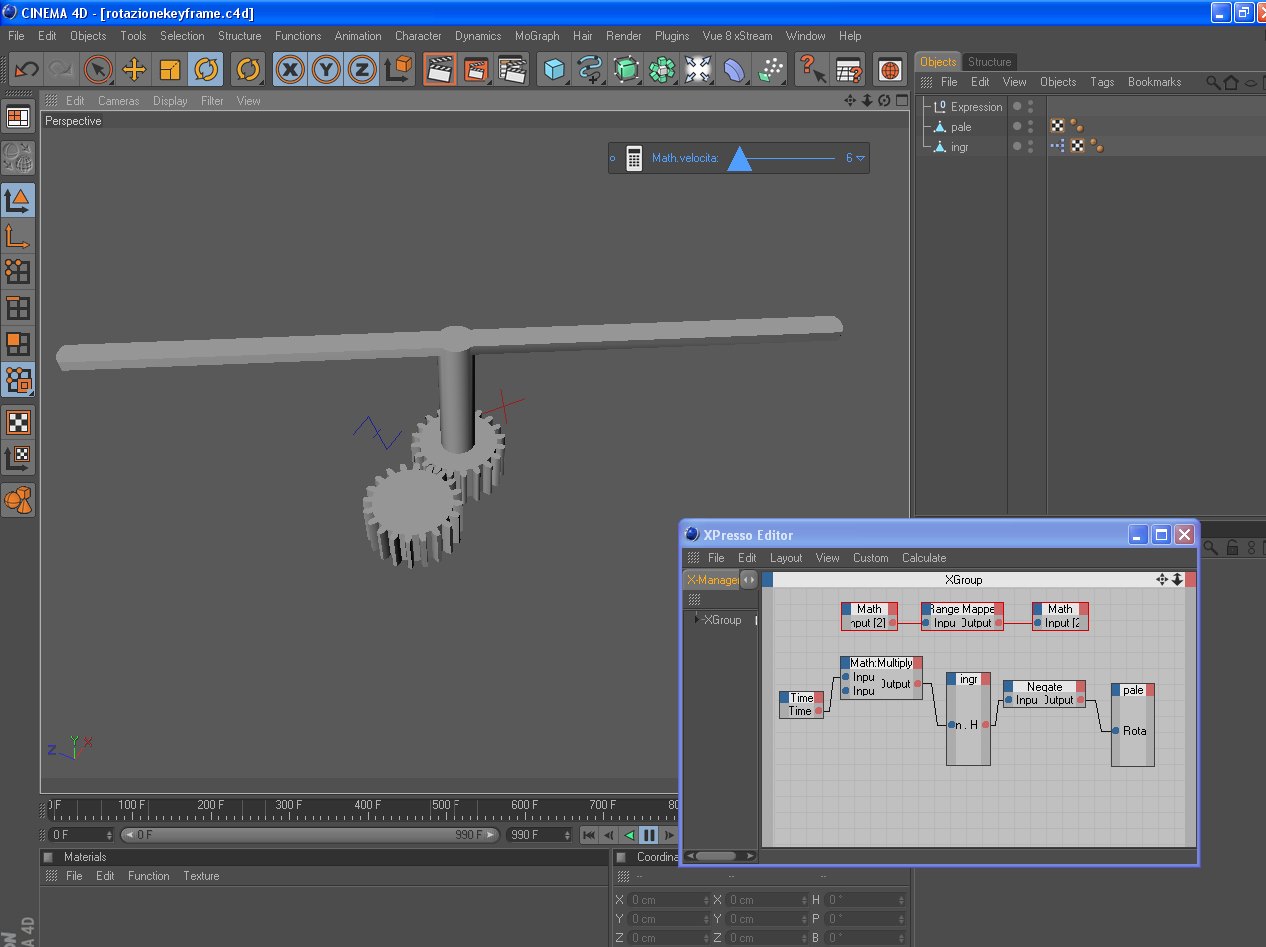Add a Cube primitive object

click(x=554, y=70)
